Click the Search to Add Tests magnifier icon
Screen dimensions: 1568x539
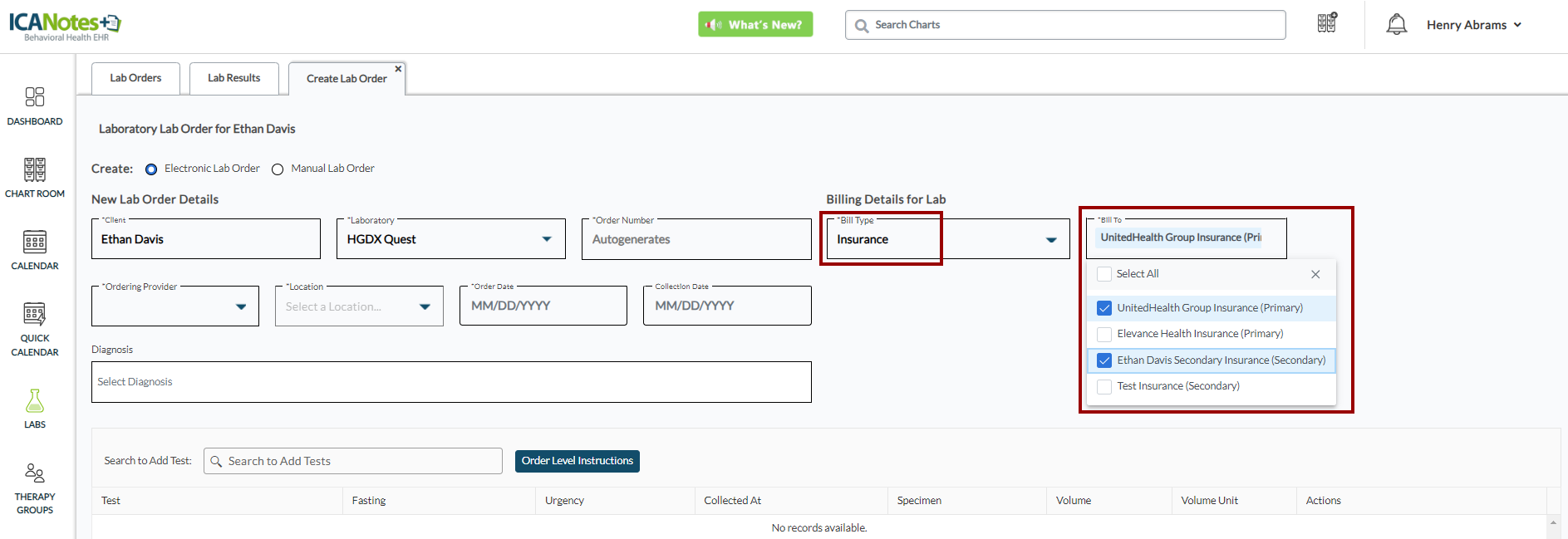[216, 461]
